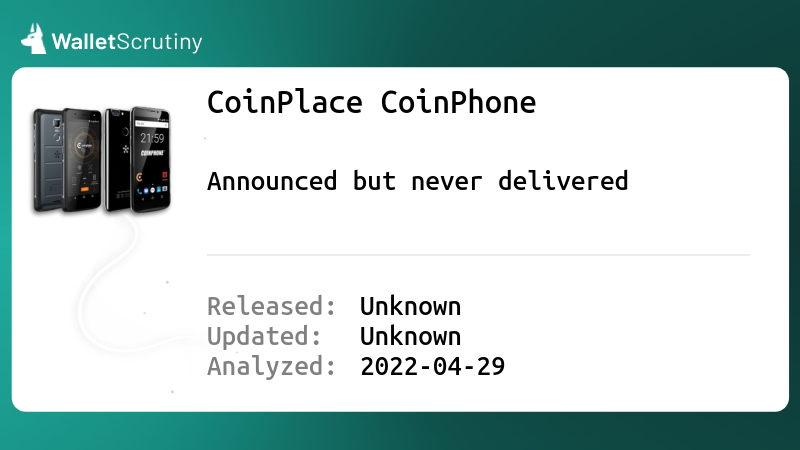800x450 pixels.
Task: Click the slim black phone back view
Action: (x=117, y=159)
